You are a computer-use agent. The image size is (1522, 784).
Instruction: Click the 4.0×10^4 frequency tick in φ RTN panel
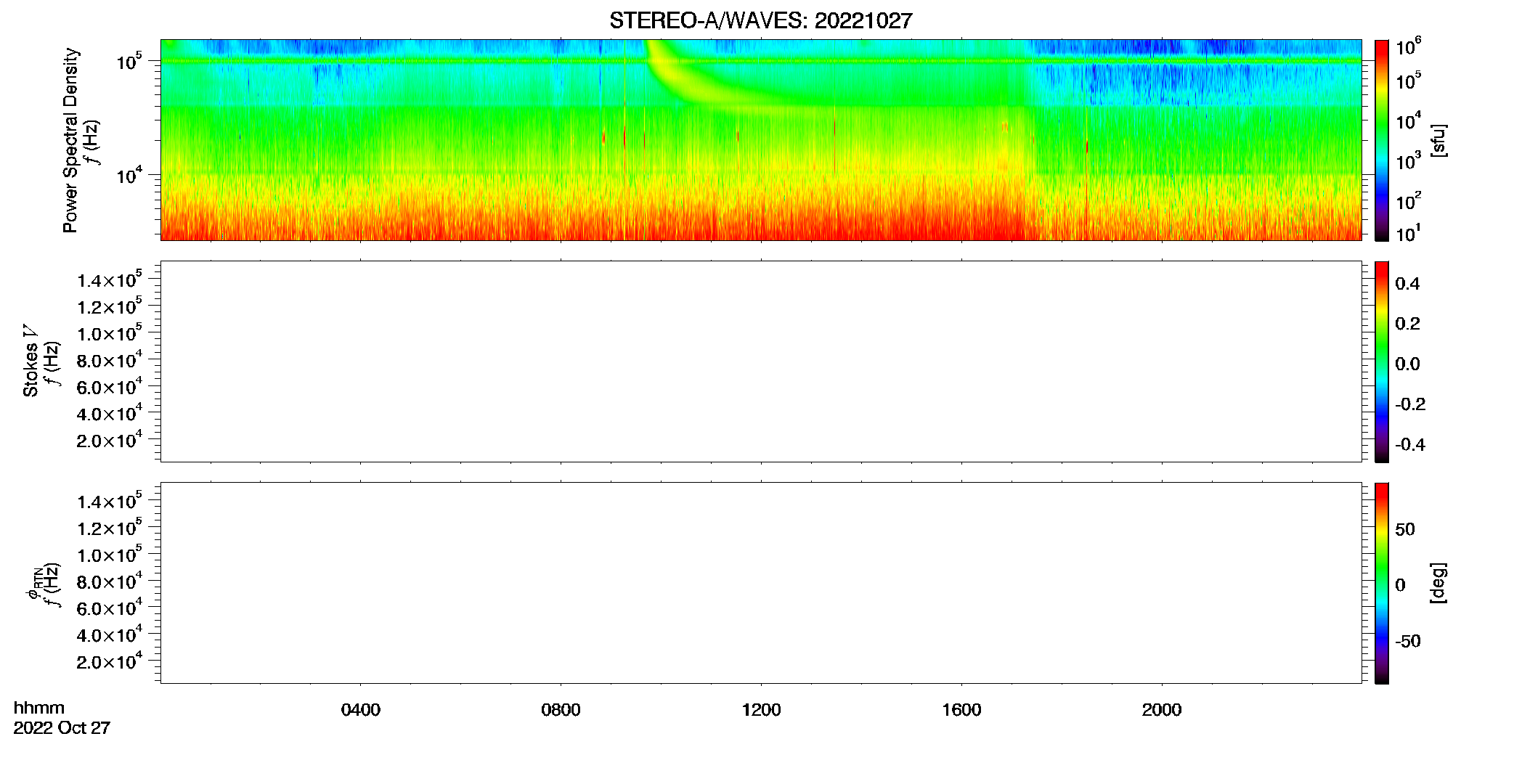pyautogui.click(x=110, y=635)
